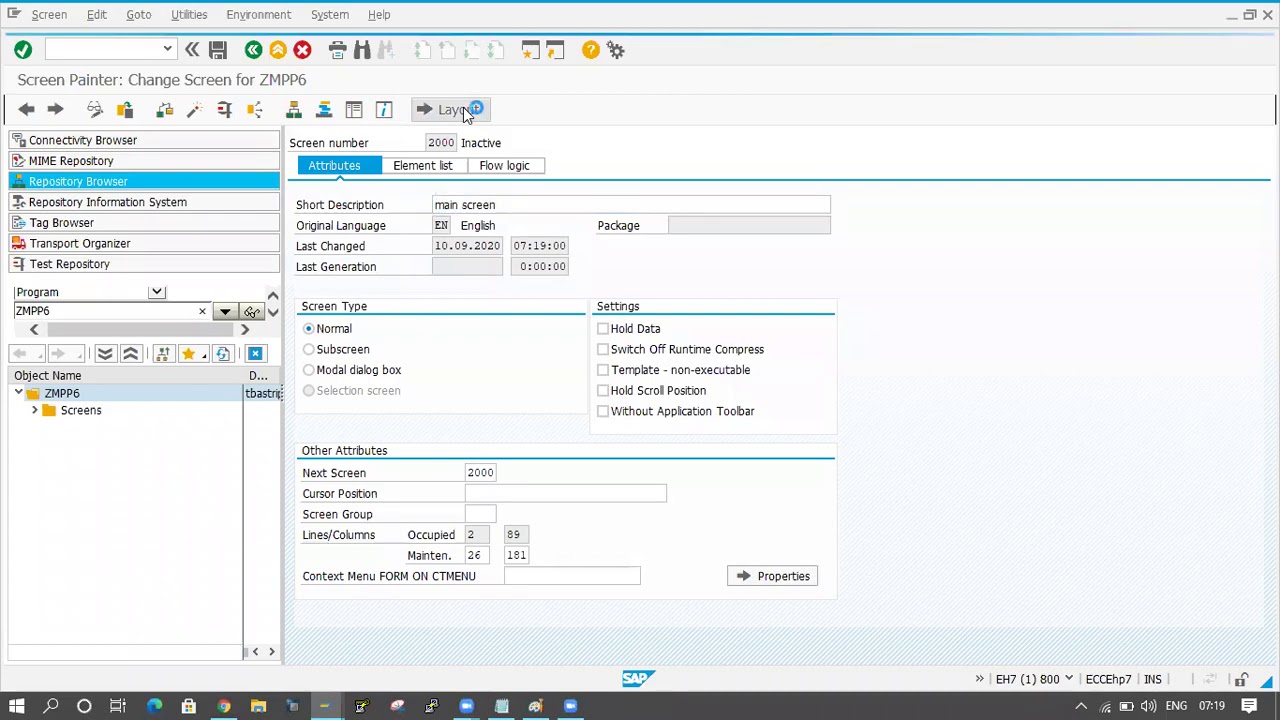Click the Generate Shortcut icon
1280x720 pixels.
pos(555,50)
